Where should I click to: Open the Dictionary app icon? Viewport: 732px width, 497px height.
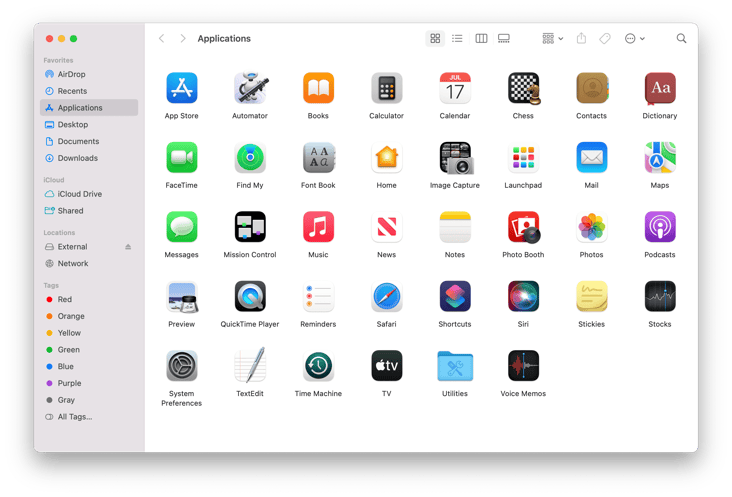tap(660, 88)
